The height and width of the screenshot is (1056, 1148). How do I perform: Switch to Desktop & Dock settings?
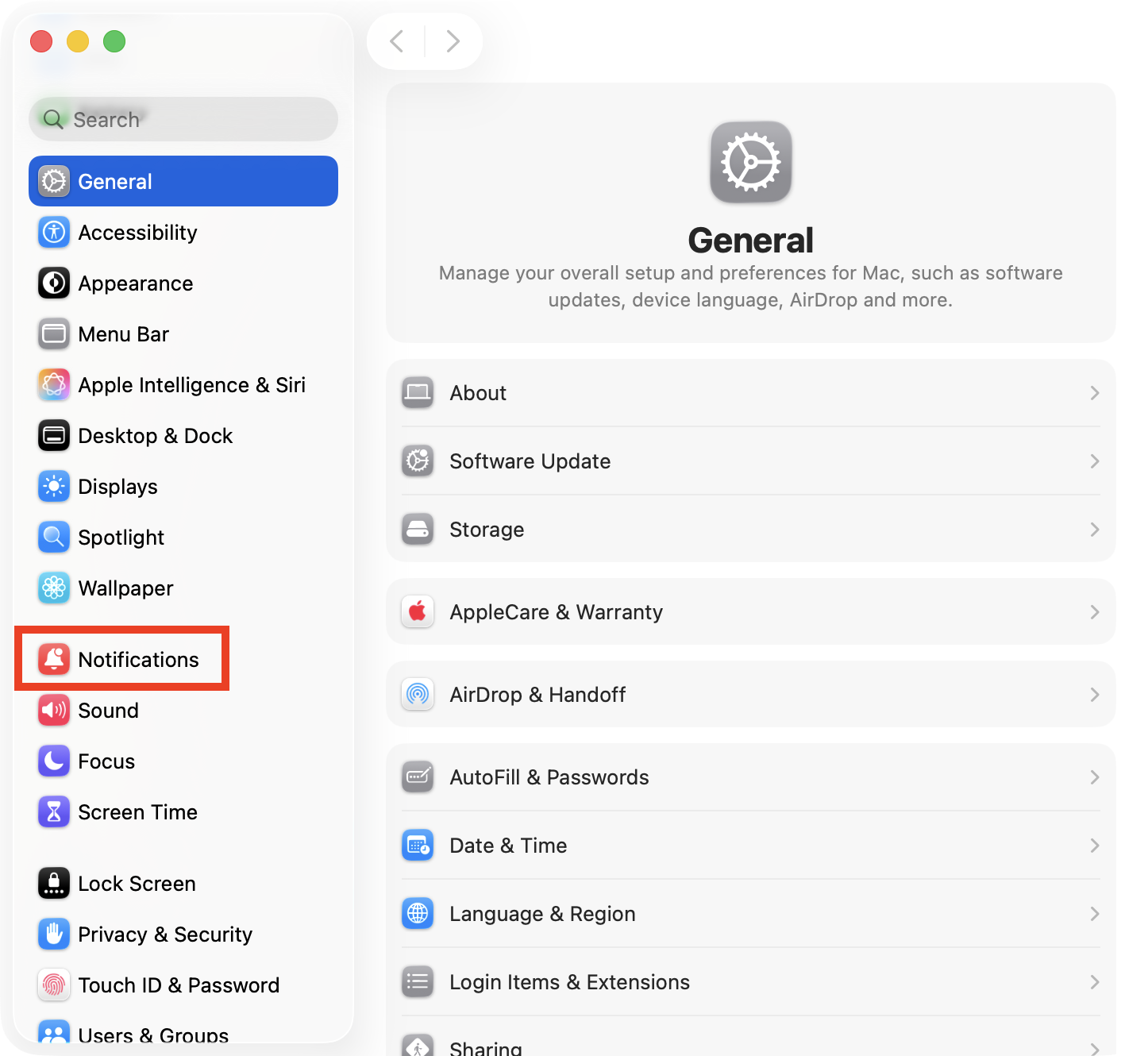156,435
